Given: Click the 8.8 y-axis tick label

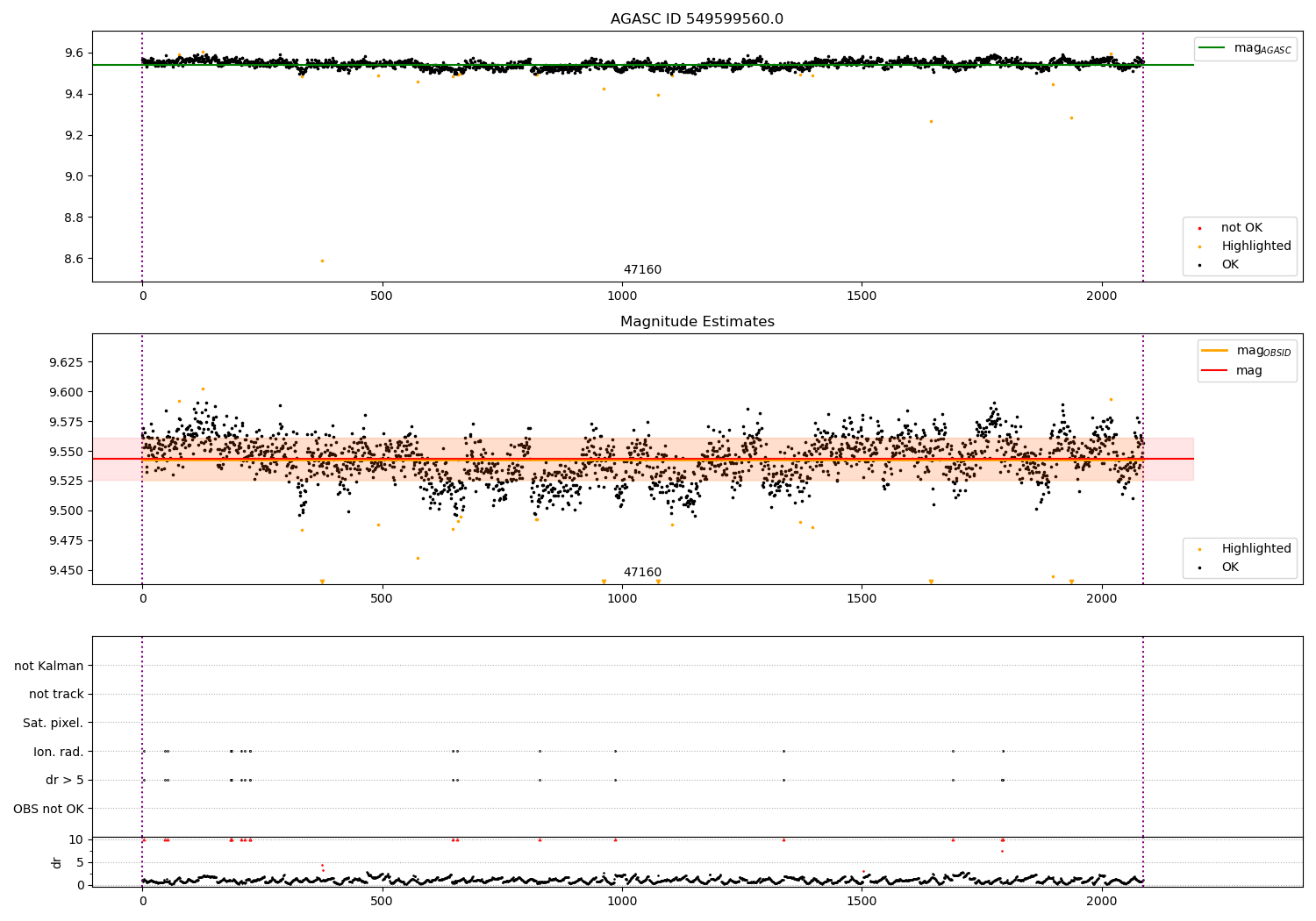Looking at the screenshot, I should pos(74,218).
